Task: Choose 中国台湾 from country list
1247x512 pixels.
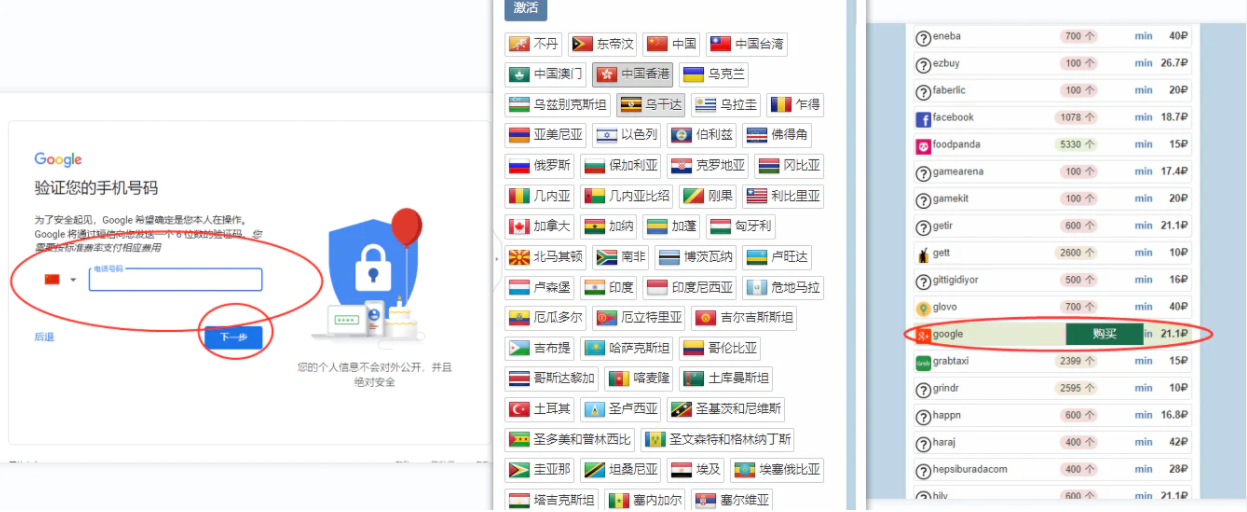Action: (x=746, y=44)
